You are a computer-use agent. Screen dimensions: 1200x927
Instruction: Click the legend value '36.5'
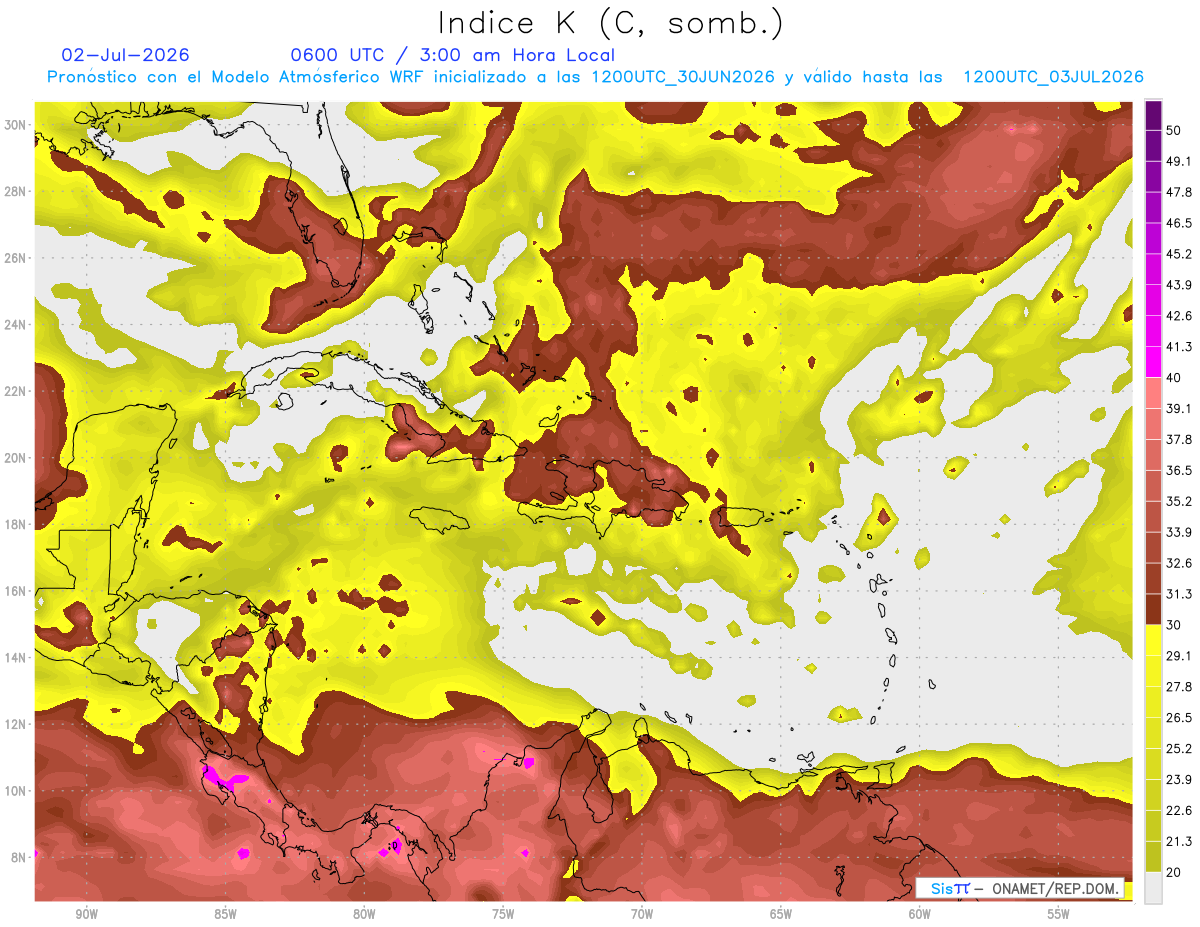[1178, 470]
